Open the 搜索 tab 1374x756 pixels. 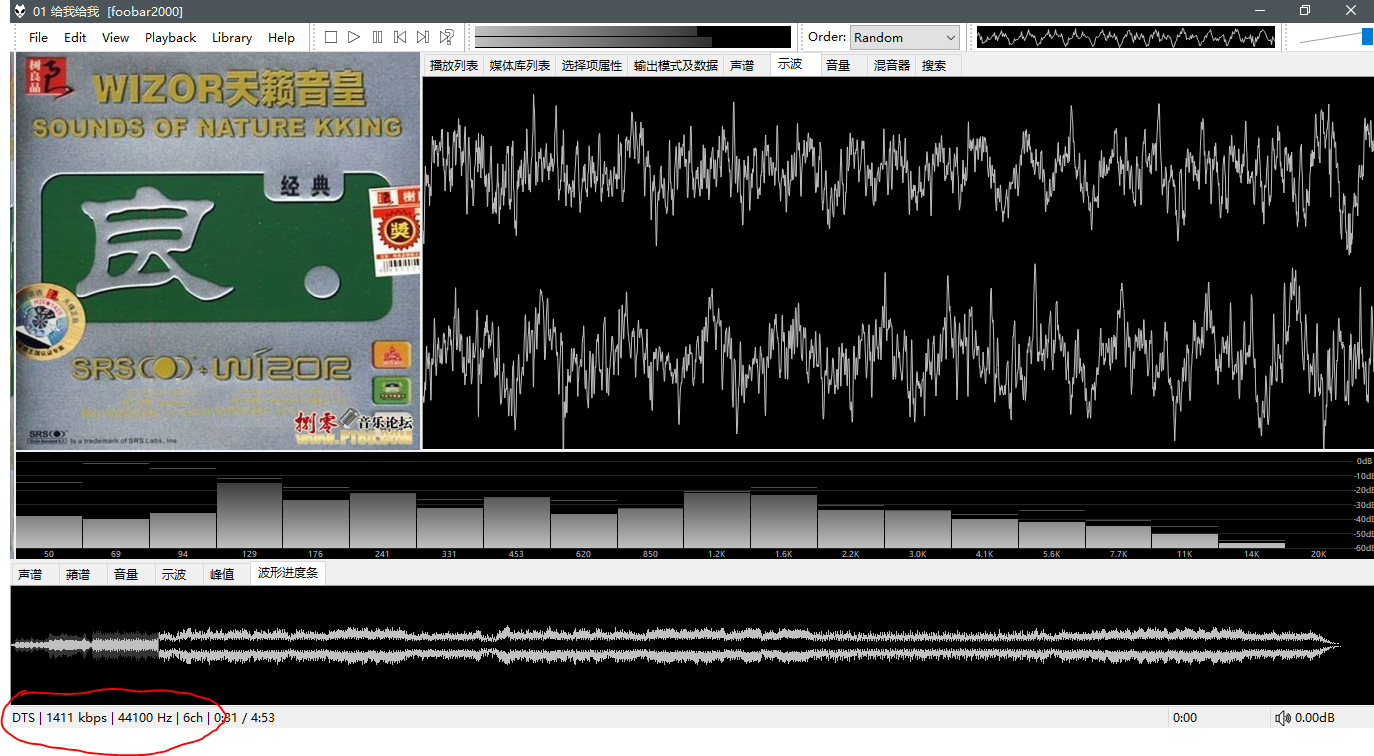[x=934, y=65]
